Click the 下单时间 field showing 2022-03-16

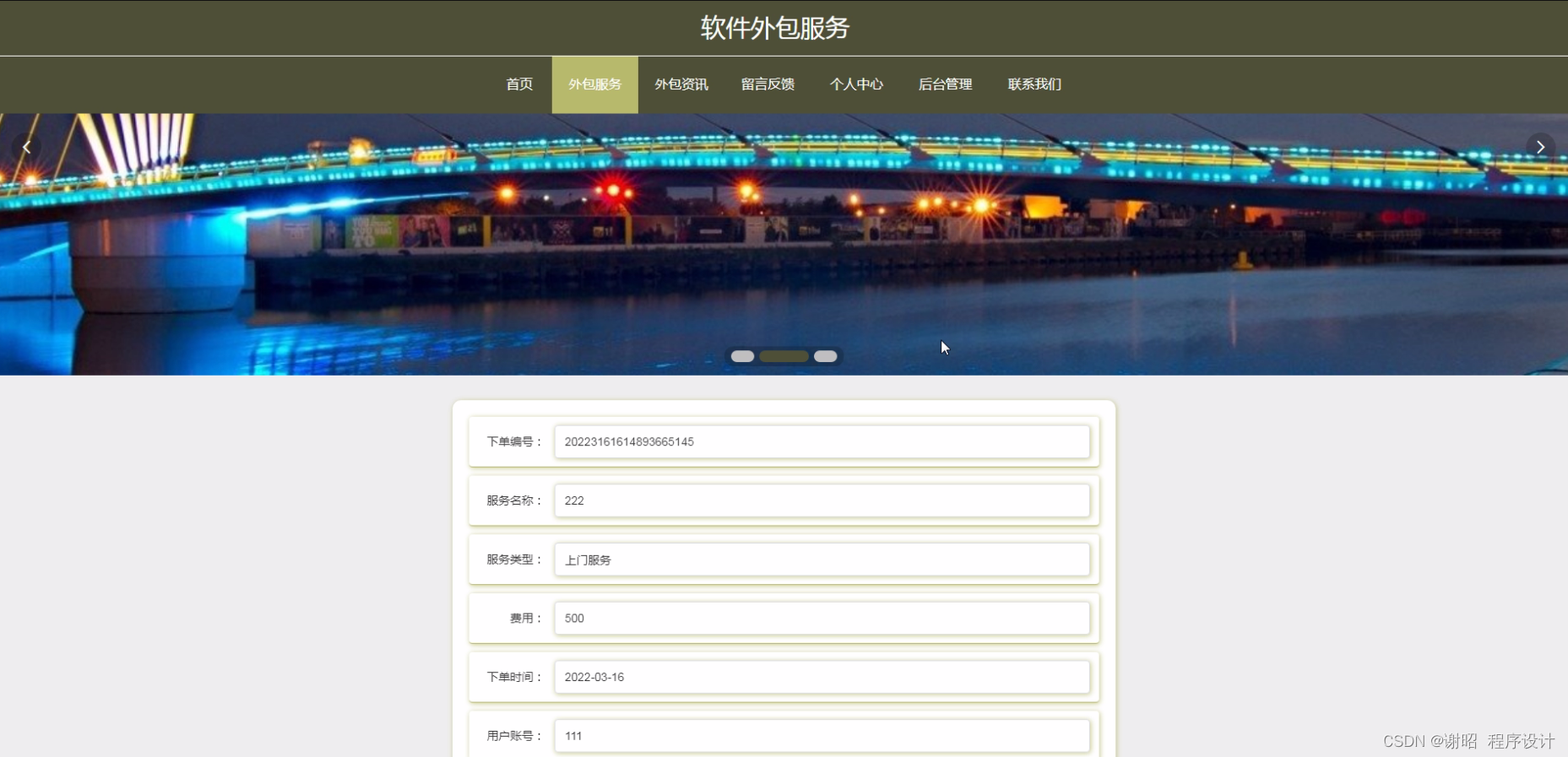tap(822, 677)
